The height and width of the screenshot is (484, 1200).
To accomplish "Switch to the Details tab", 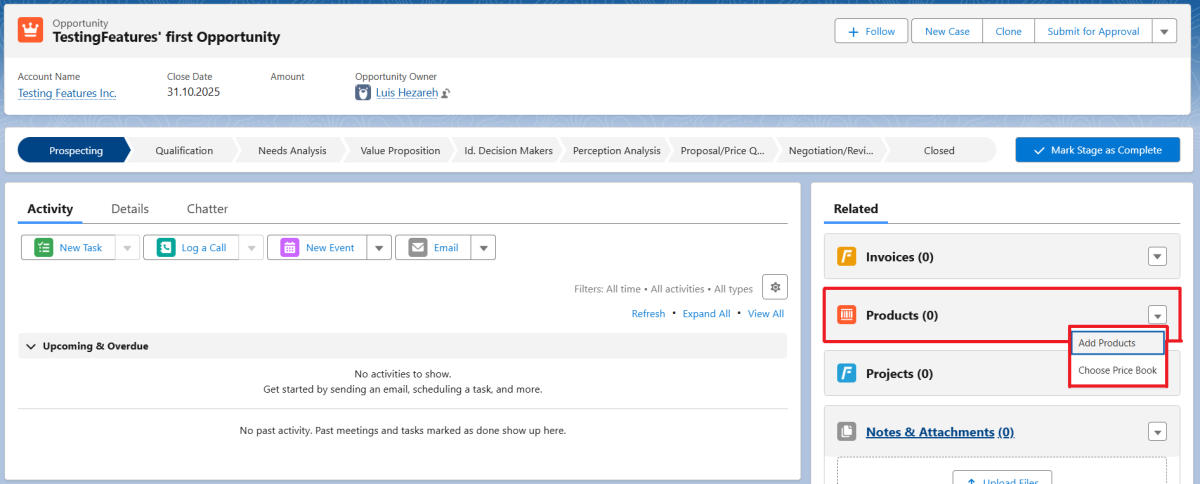I will [x=130, y=209].
